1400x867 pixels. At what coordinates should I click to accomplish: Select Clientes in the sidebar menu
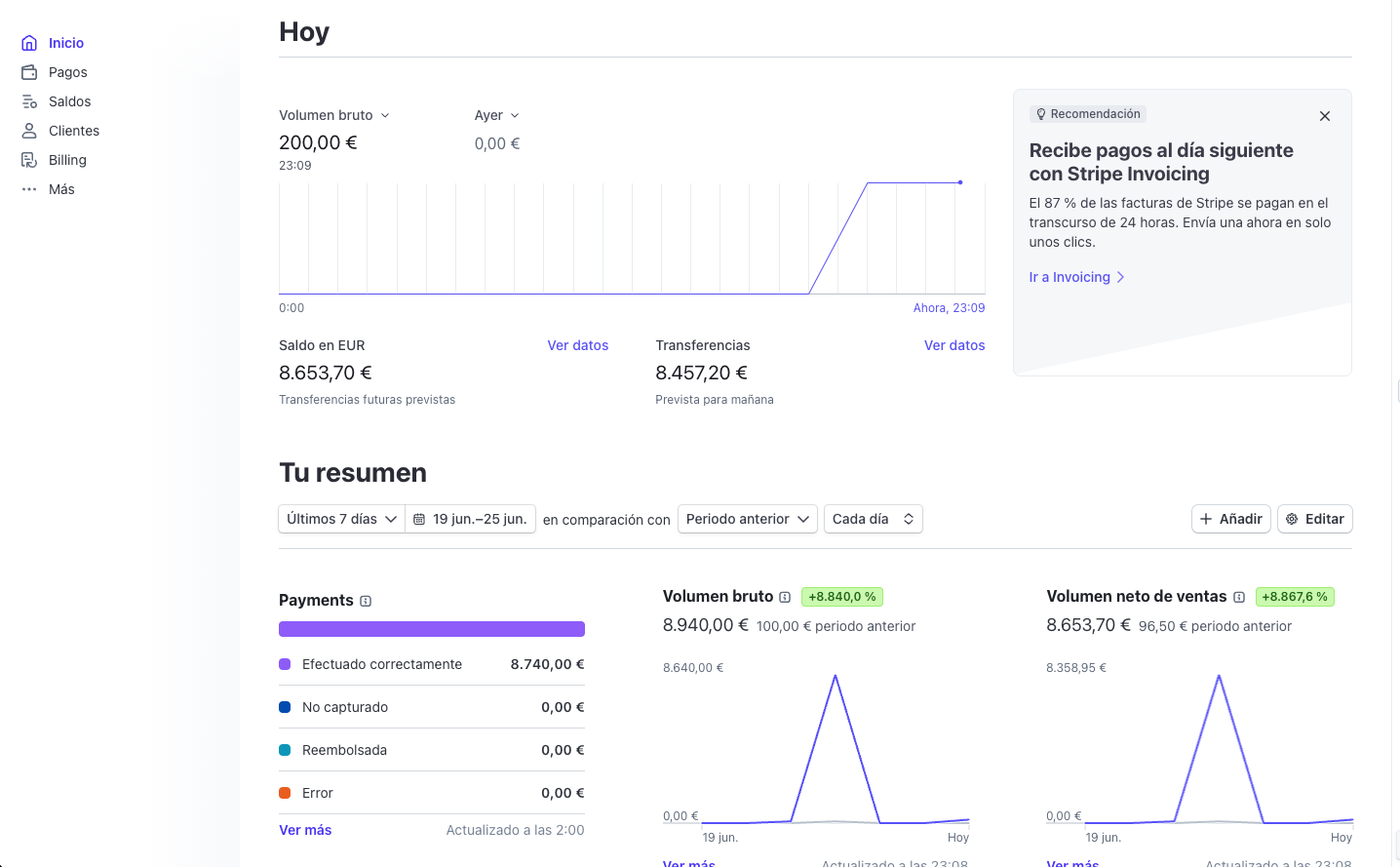point(73,130)
